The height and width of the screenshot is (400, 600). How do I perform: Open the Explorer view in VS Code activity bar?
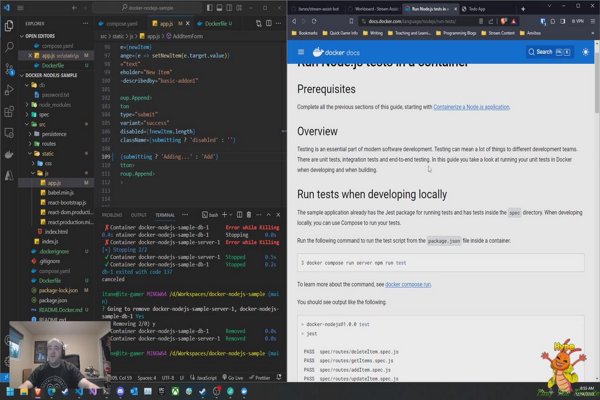pyautogui.click(x=9, y=26)
